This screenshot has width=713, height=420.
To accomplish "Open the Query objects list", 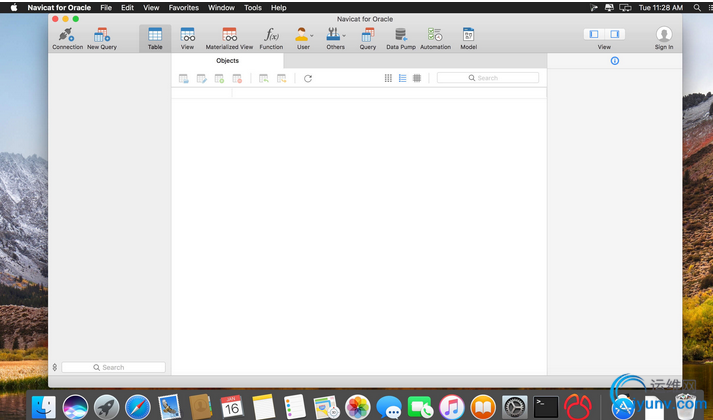I will 368,38.
